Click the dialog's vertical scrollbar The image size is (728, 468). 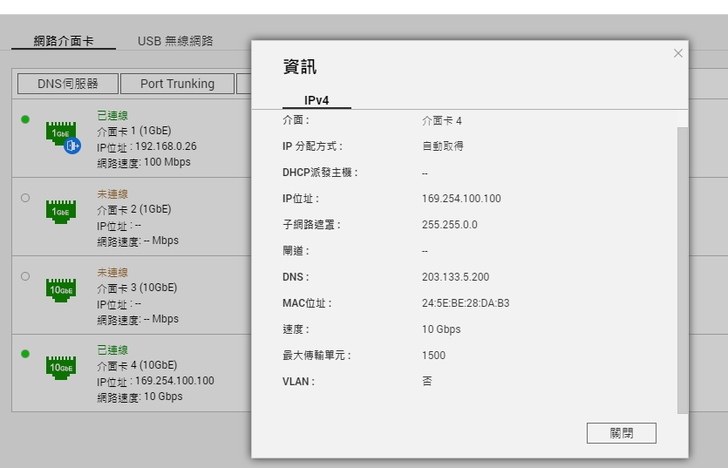point(682,270)
